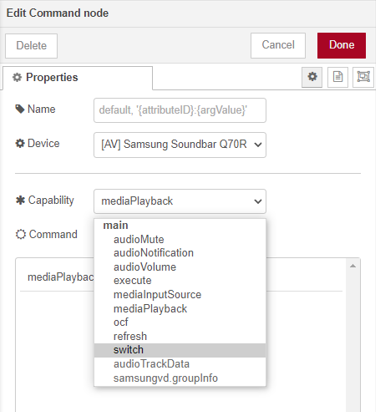
Task: Select the highlighted switch option
Action: (180, 350)
